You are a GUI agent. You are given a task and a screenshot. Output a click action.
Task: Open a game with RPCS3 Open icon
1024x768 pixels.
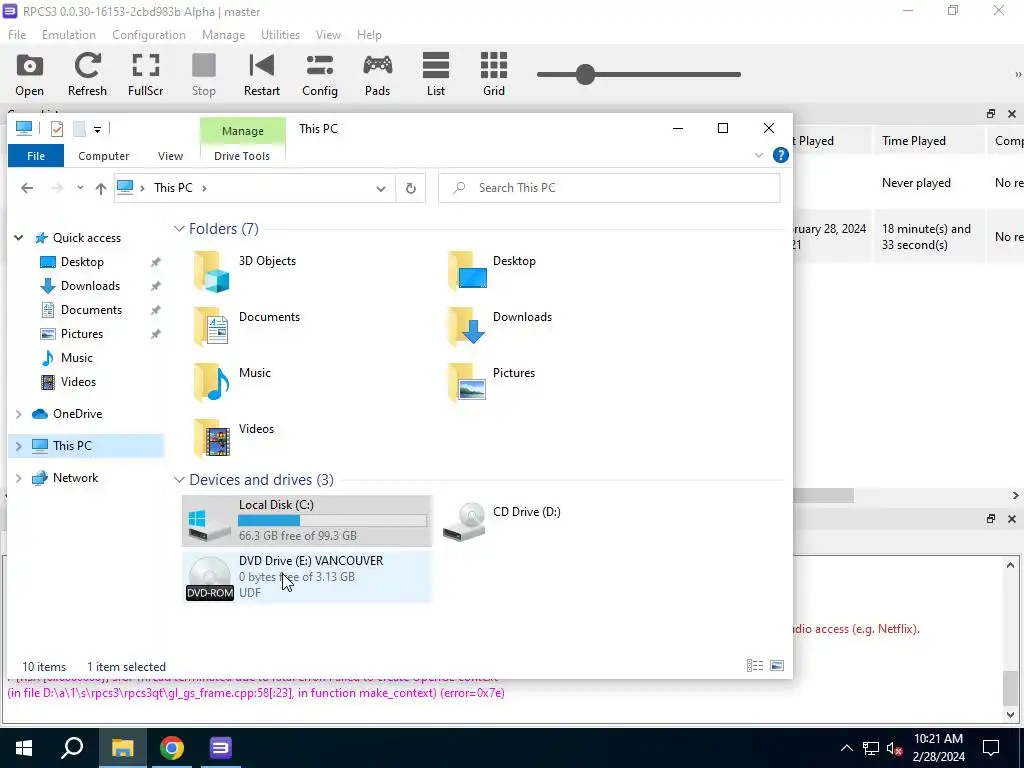tap(29, 75)
